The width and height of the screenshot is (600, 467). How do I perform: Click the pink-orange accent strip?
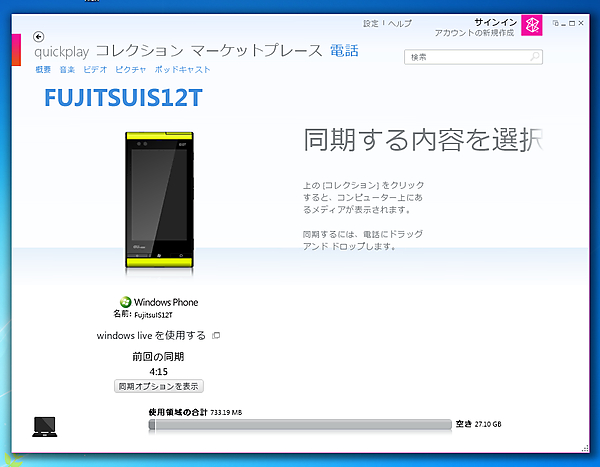pyautogui.click(x=16, y=50)
